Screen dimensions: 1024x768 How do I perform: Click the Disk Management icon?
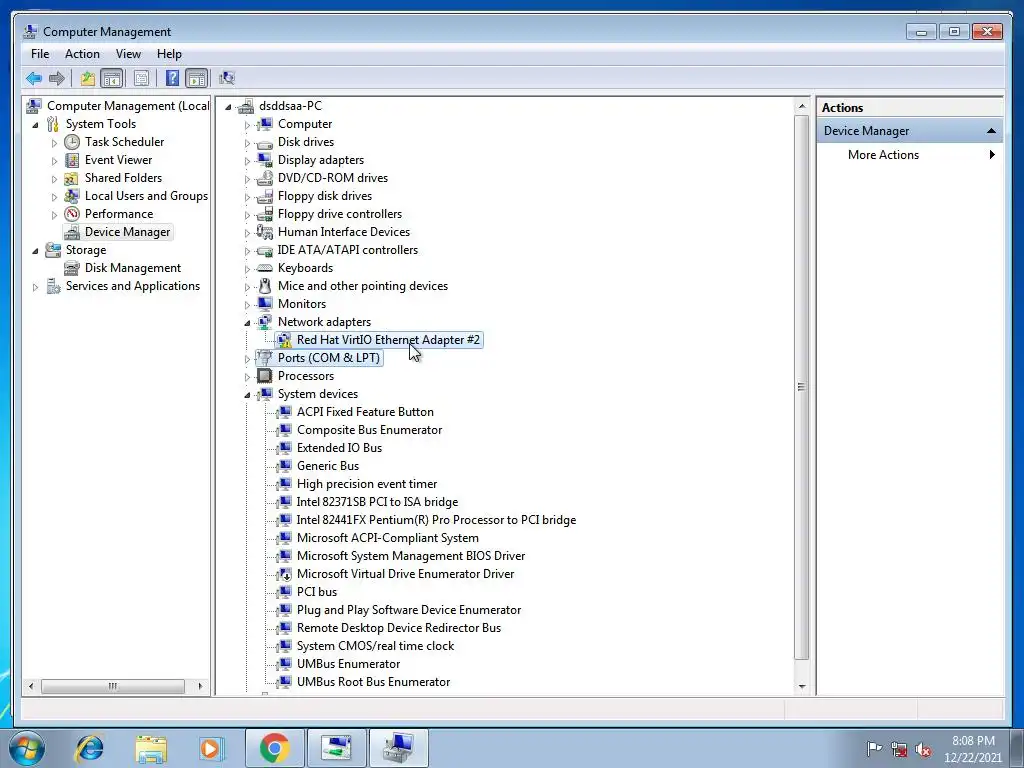(x=72, y=268)
